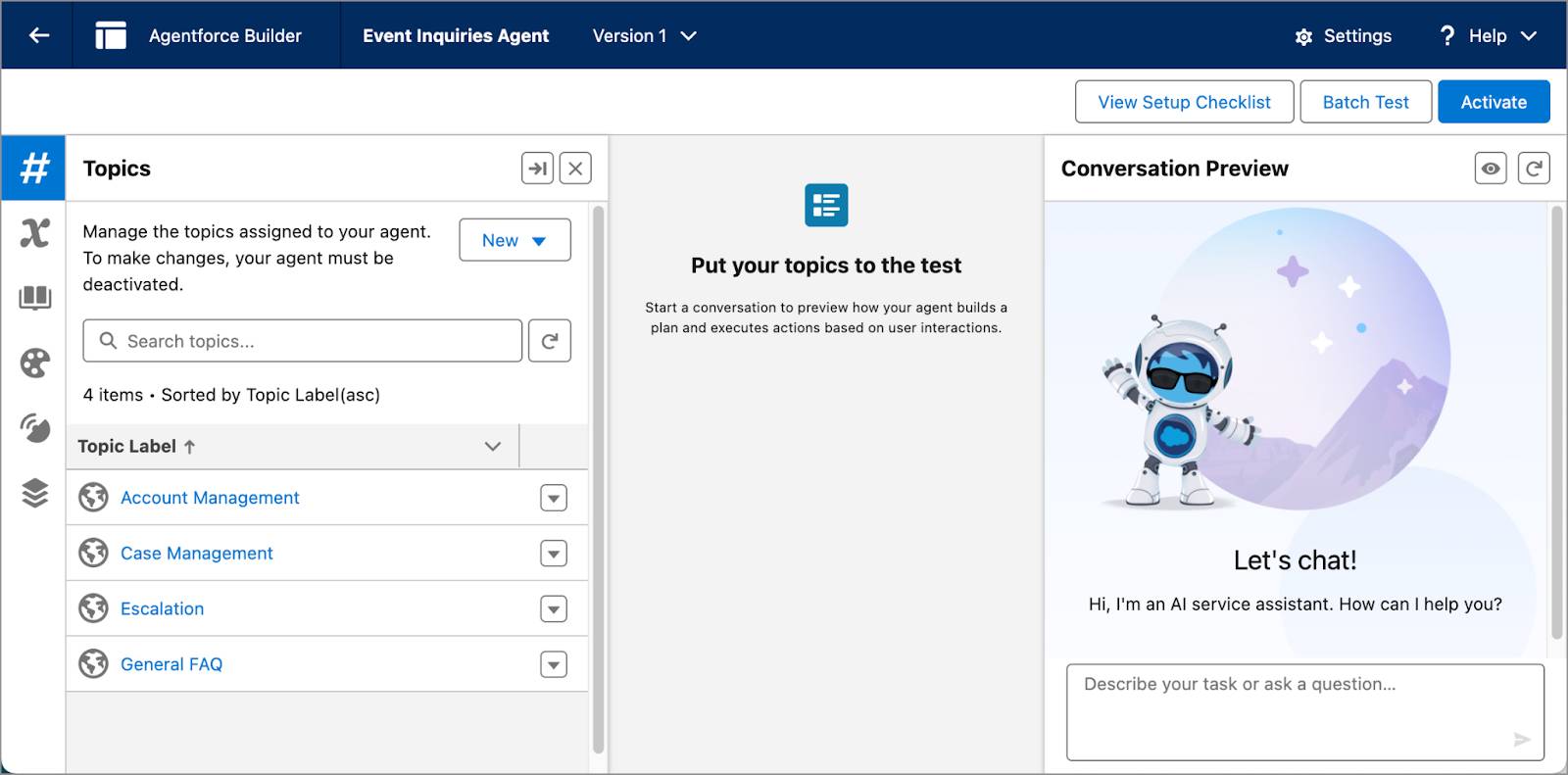Click the send message arrow icon
The width and height of the screenshot is (1568, 775).
(1521, 739)
